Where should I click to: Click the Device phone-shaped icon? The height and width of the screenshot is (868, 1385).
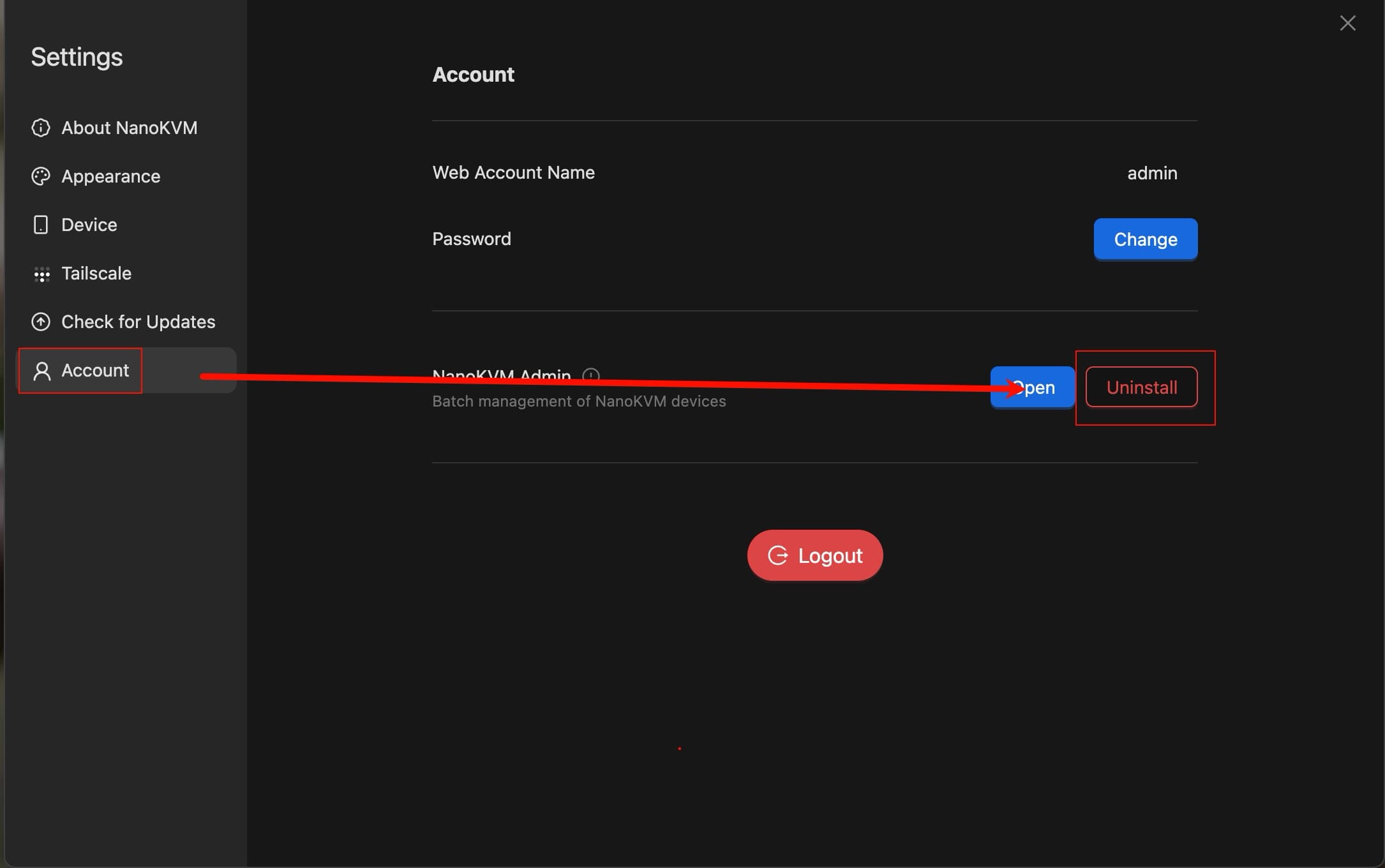(41, 225)
